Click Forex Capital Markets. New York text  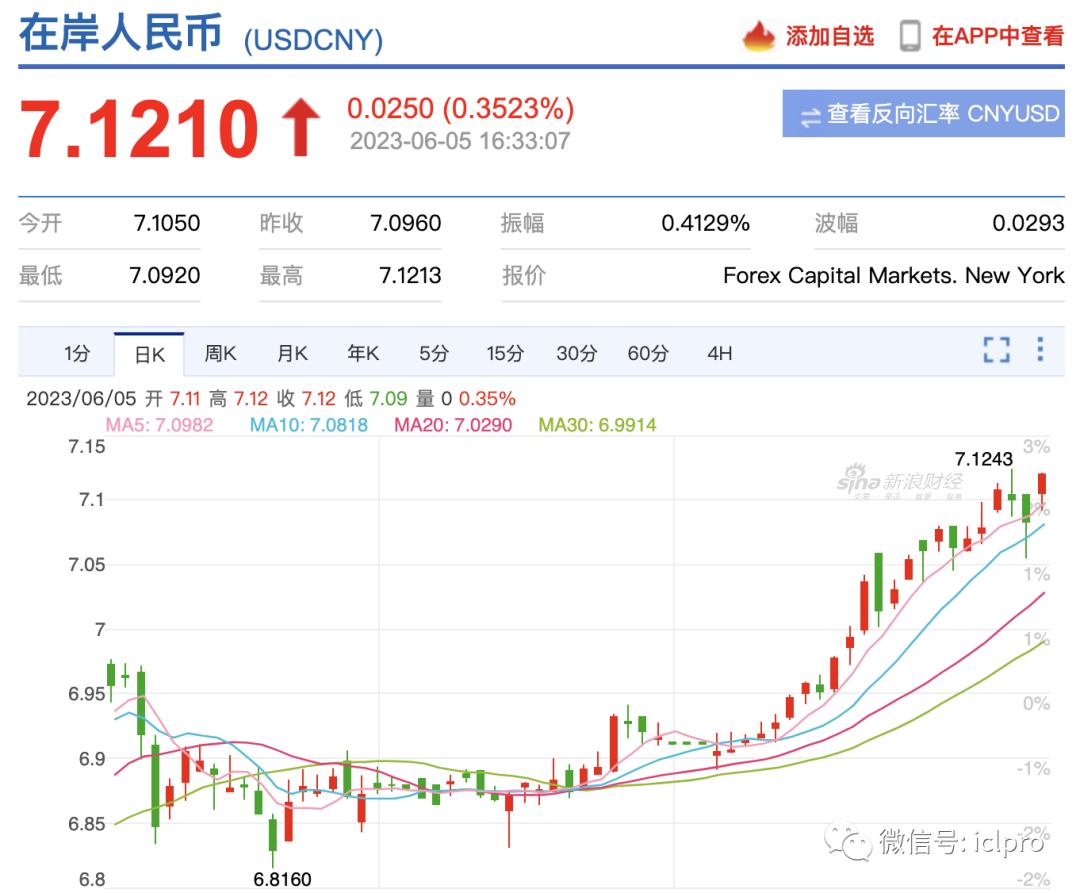pos(894,275)
